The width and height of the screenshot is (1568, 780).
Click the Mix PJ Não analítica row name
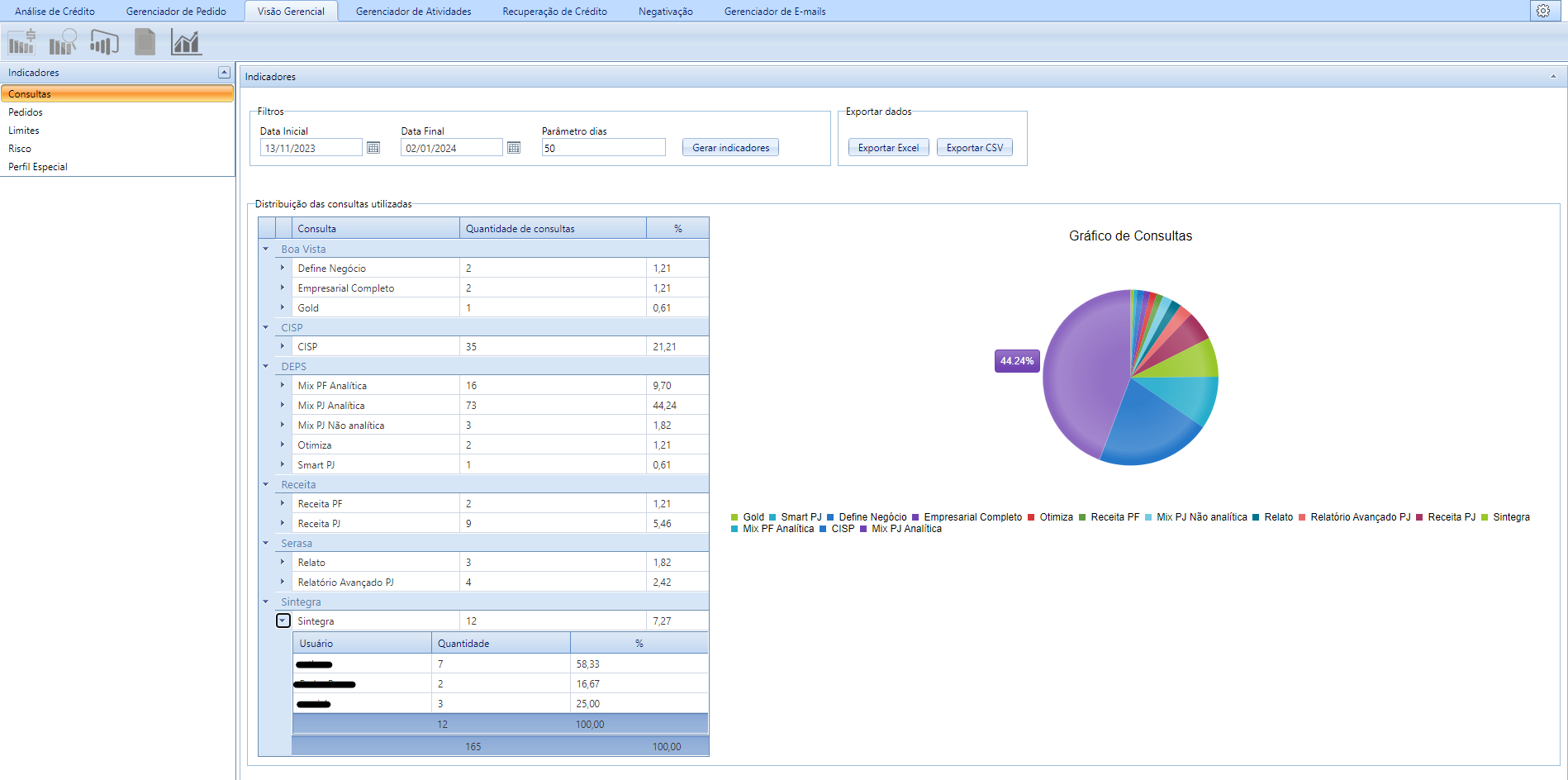point(341,425)
